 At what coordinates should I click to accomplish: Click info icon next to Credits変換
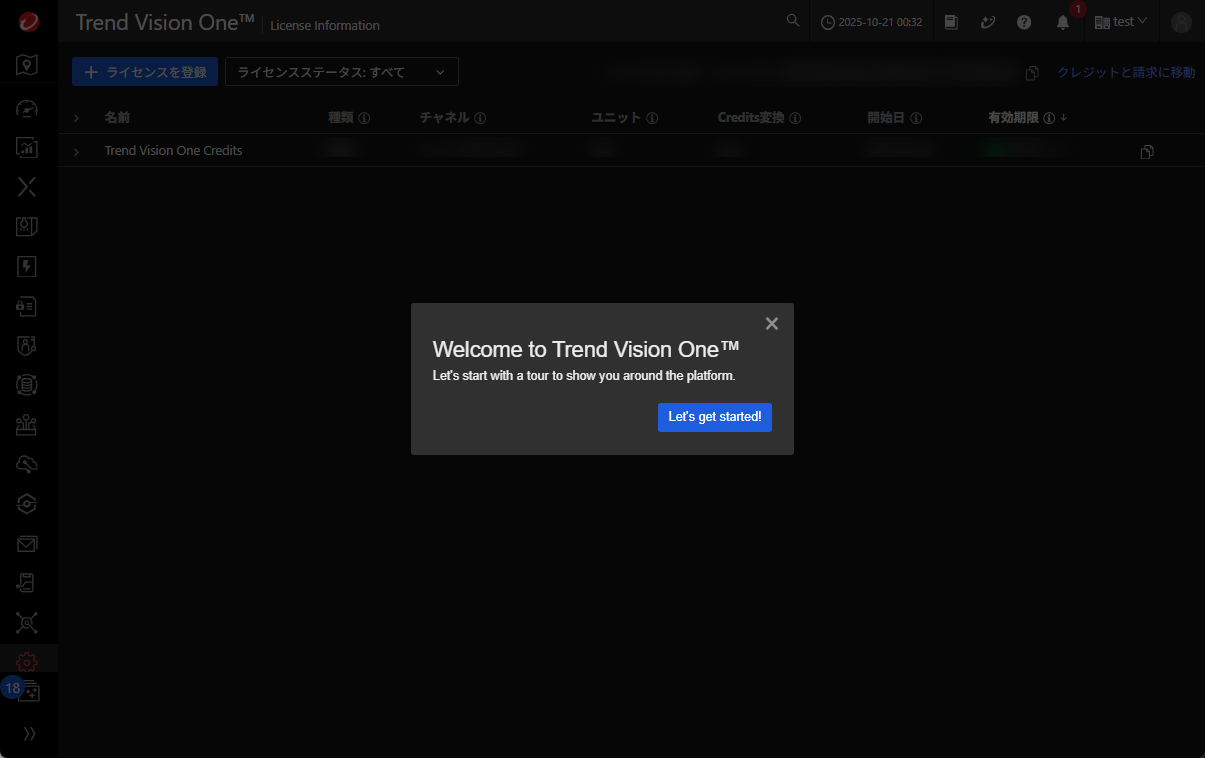click(795, 118)
